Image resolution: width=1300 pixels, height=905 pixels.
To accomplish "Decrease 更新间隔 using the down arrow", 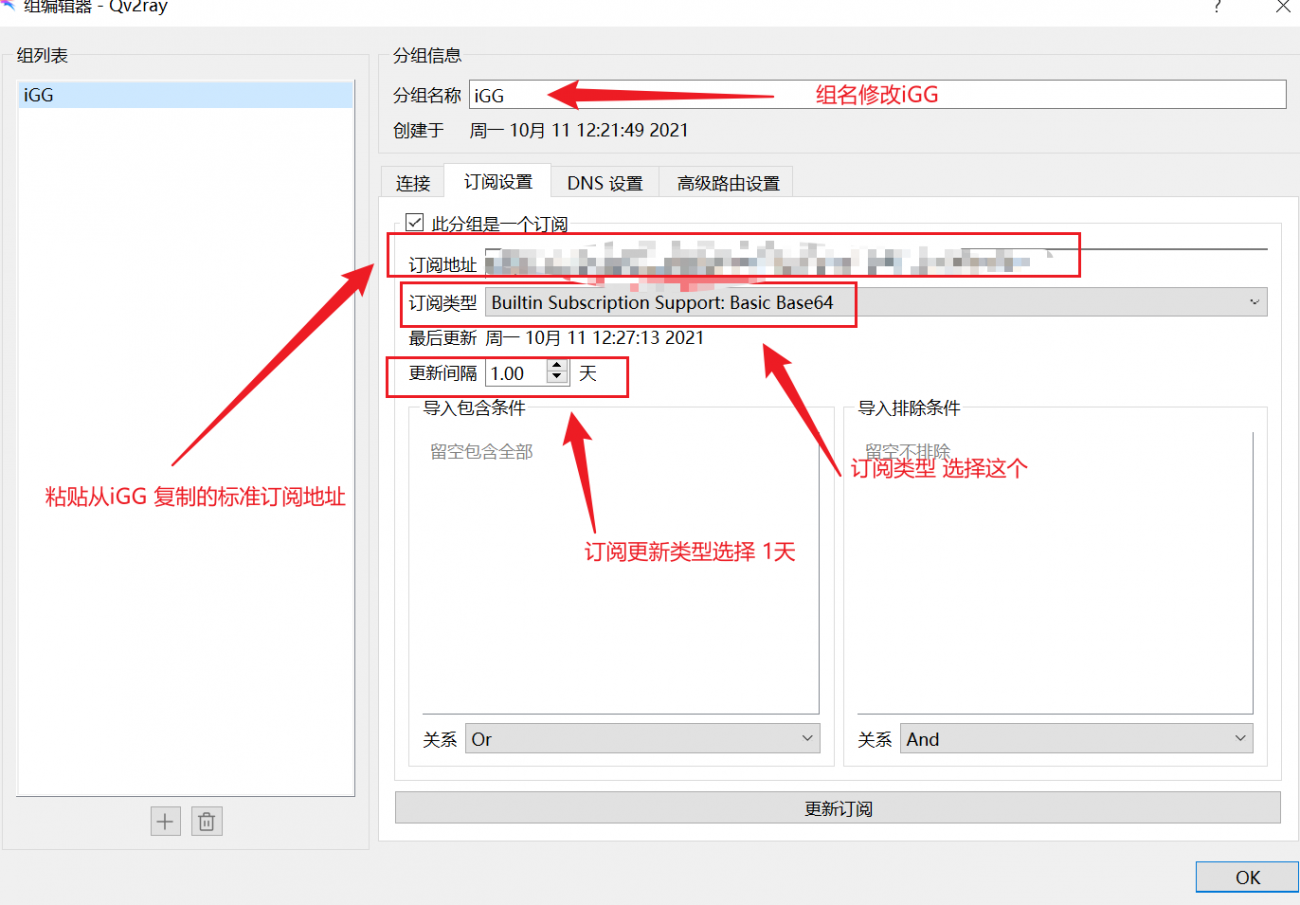I will (556, 378).
